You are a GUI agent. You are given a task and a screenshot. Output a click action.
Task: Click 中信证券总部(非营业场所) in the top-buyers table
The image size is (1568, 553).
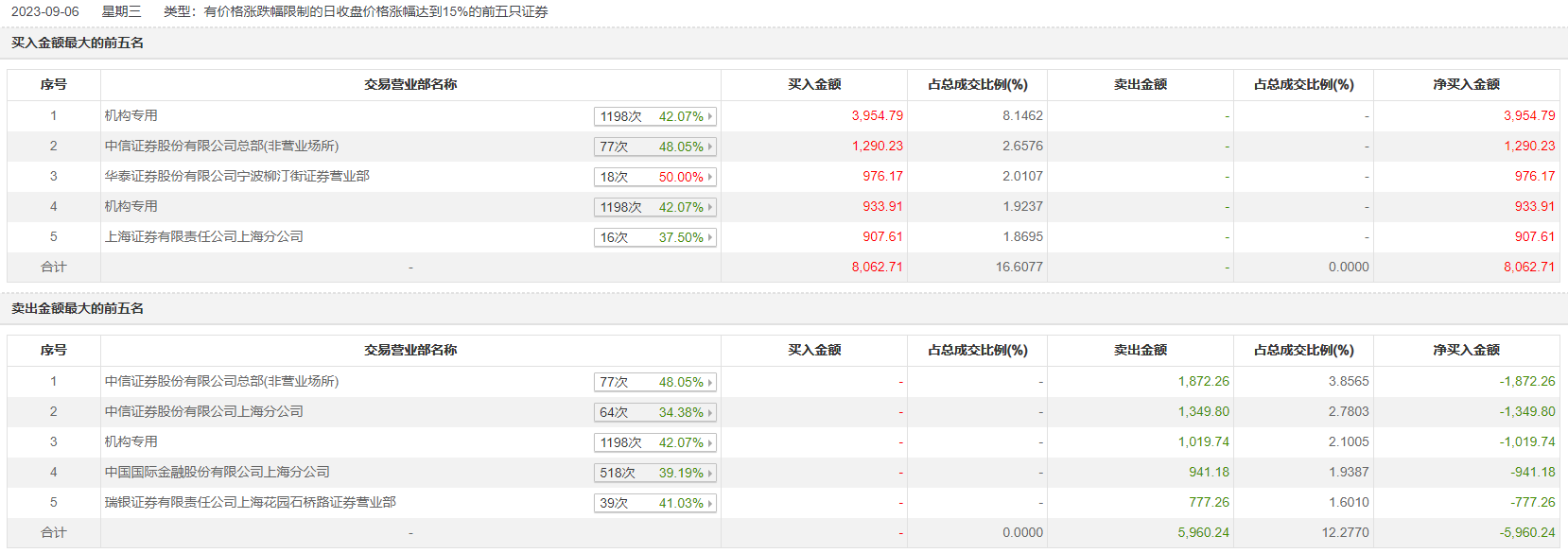tap(221, 147)
